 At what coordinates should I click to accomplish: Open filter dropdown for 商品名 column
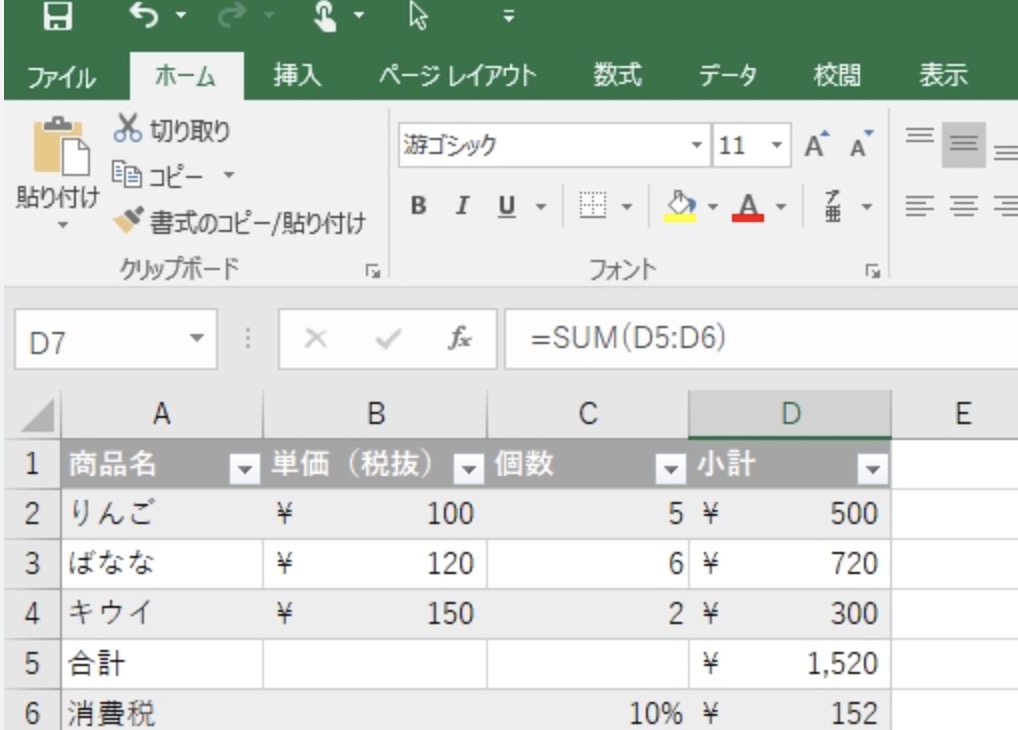[244, 467]
